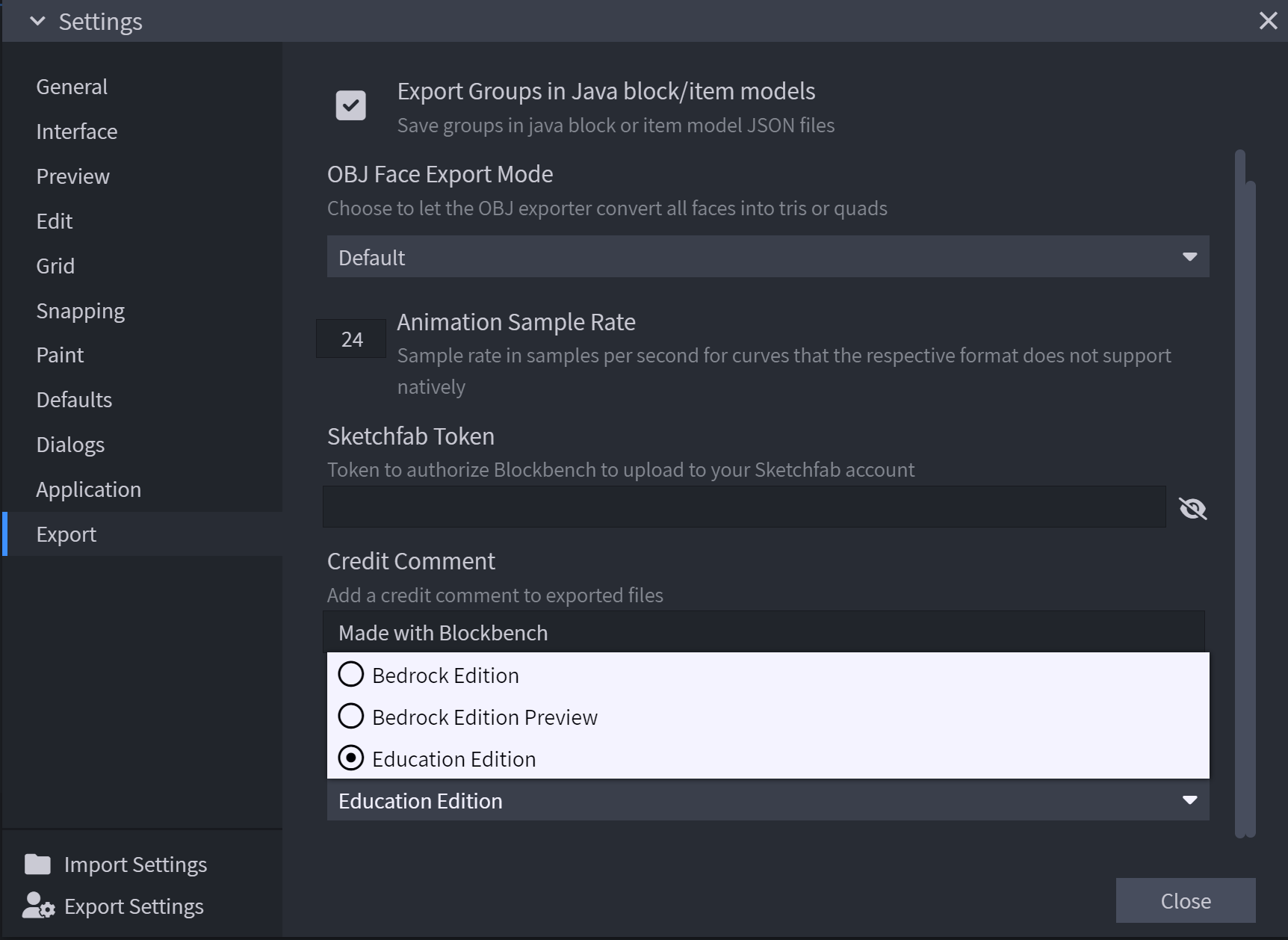Close the Settings dialog with X icon

tap(1268, 21)
